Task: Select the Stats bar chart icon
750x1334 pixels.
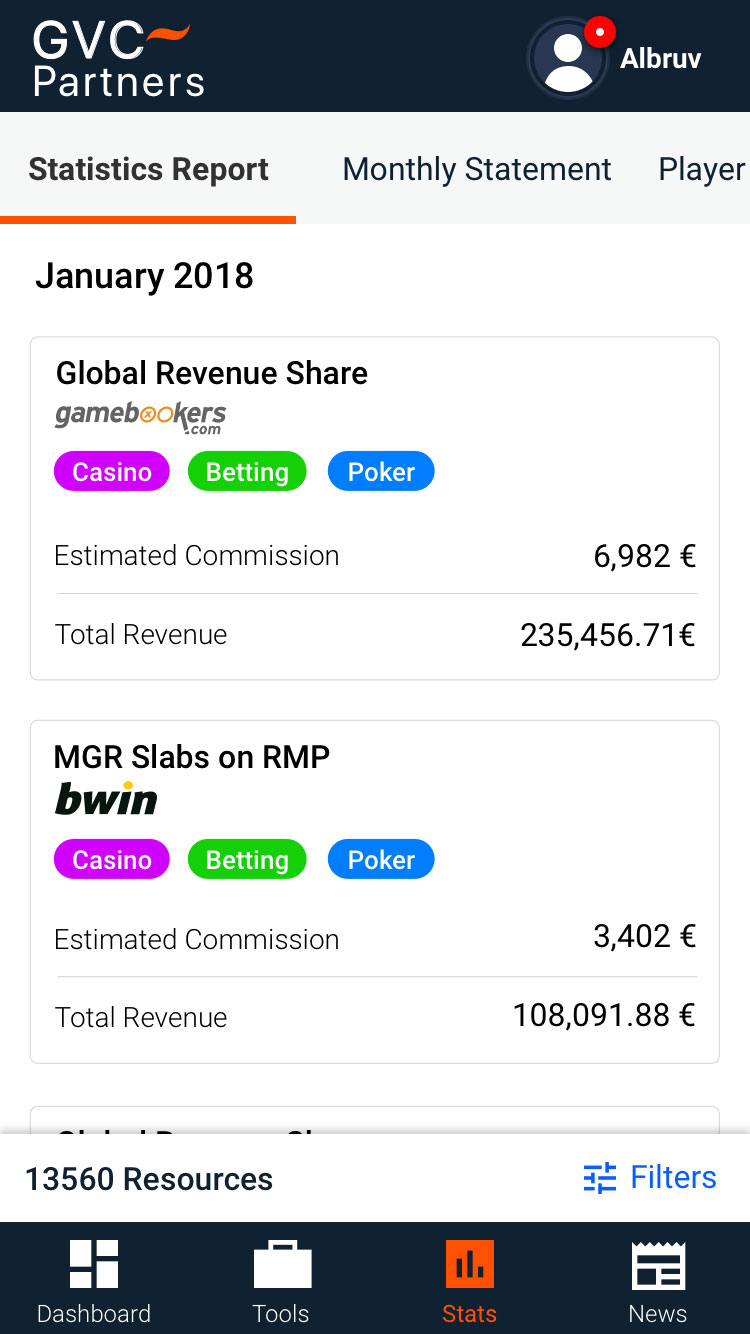Action: pyautogui.click(x=469, y=1264)
